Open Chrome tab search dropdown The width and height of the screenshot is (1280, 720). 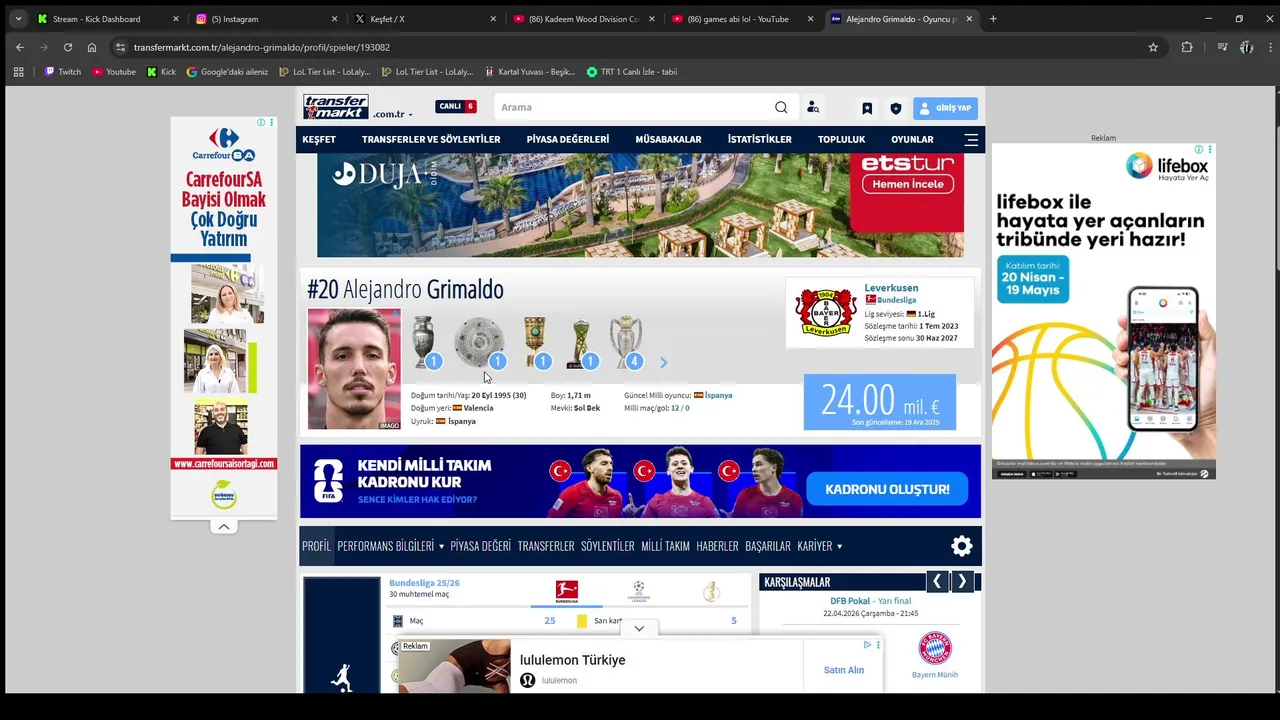18,19
